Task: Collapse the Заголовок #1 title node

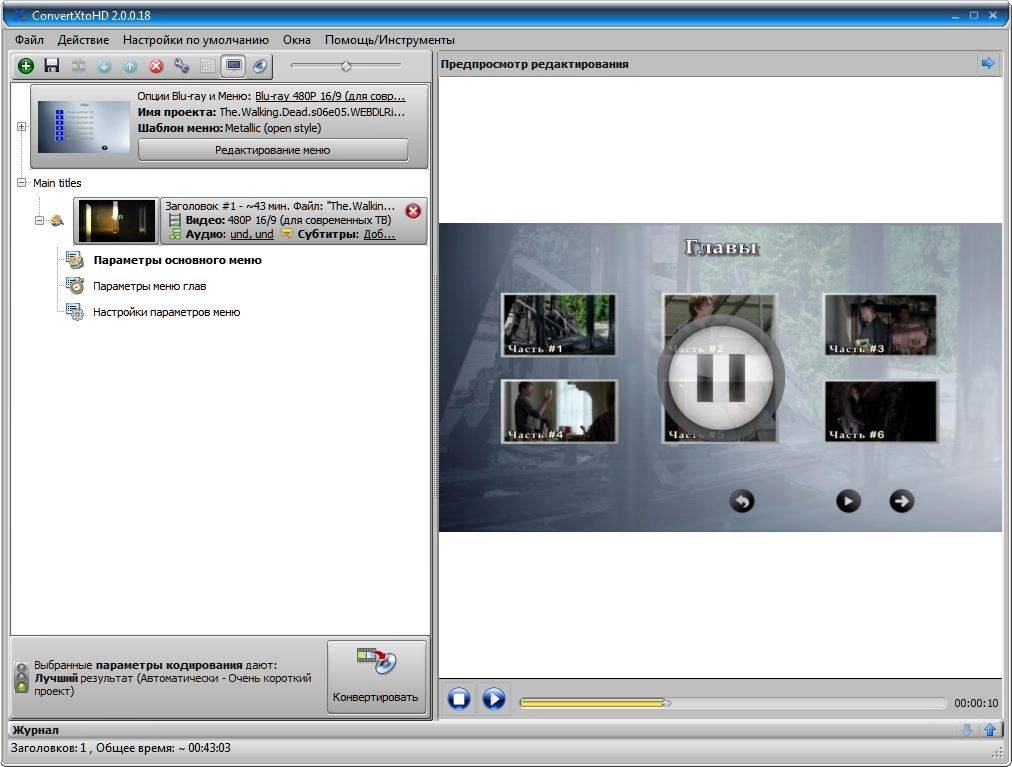Action: coord(39,221)
